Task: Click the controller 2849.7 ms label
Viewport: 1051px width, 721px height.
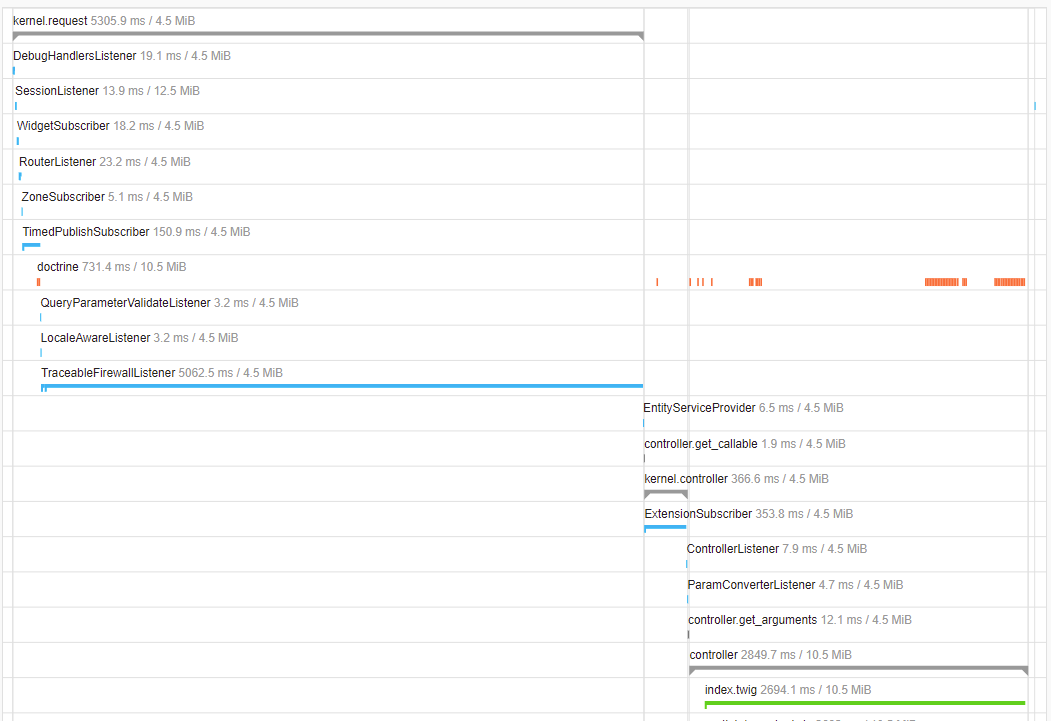Action: tap(771, 655)
